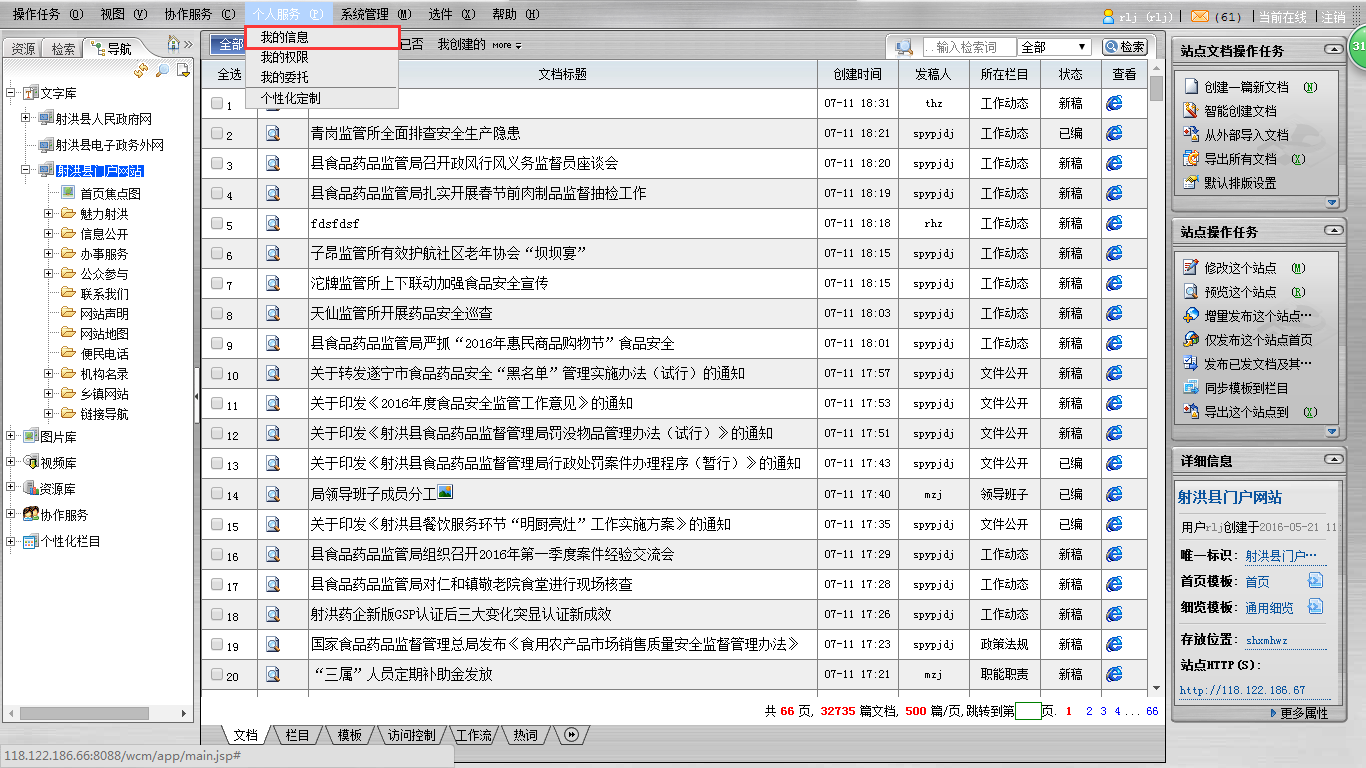Viewport: 1366px width, 768px height.
Task: Click the 输入检索词 search input field
Action: click(x=967, y=47)
